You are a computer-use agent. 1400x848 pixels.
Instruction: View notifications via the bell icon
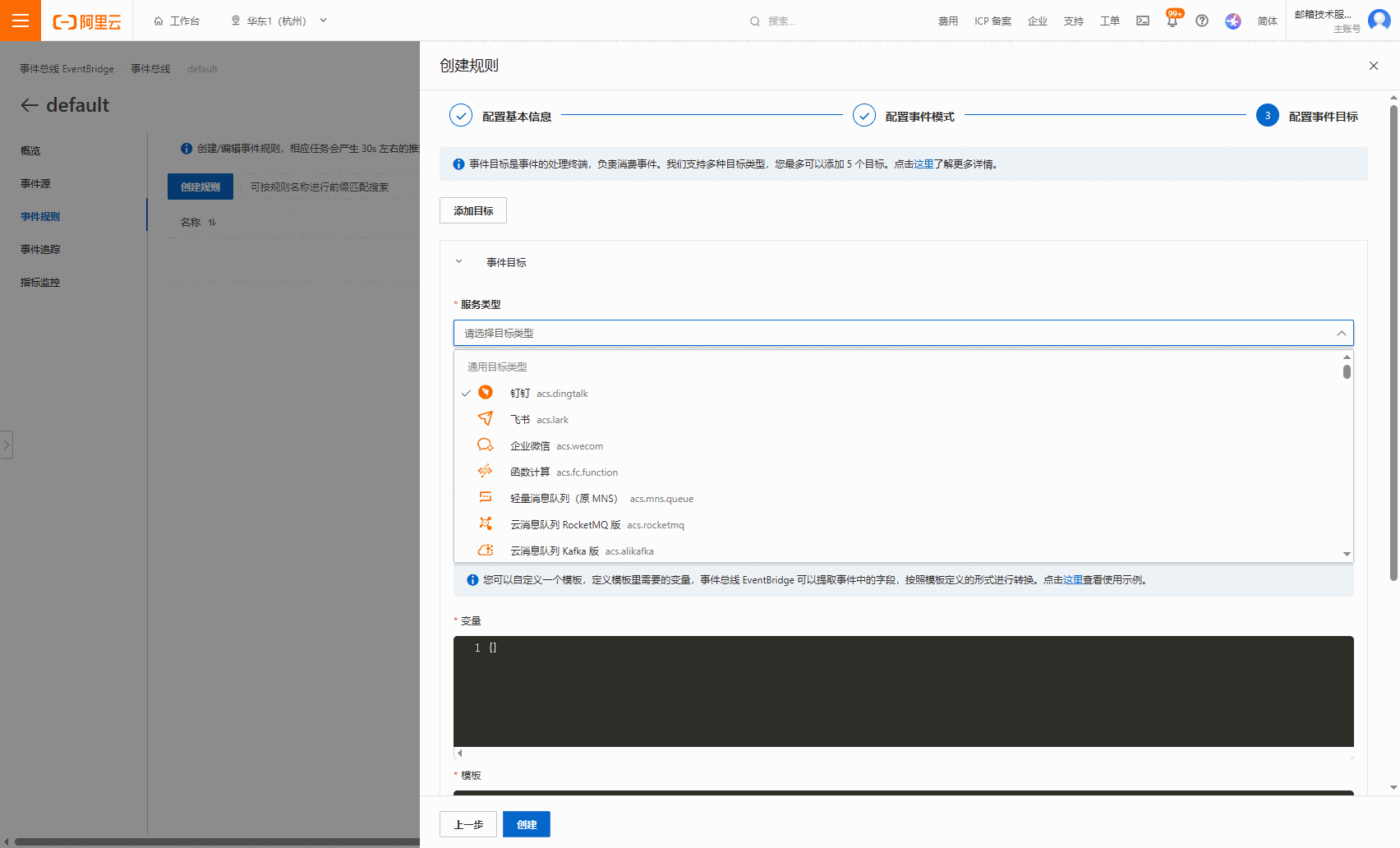[x=1172, y=21]
